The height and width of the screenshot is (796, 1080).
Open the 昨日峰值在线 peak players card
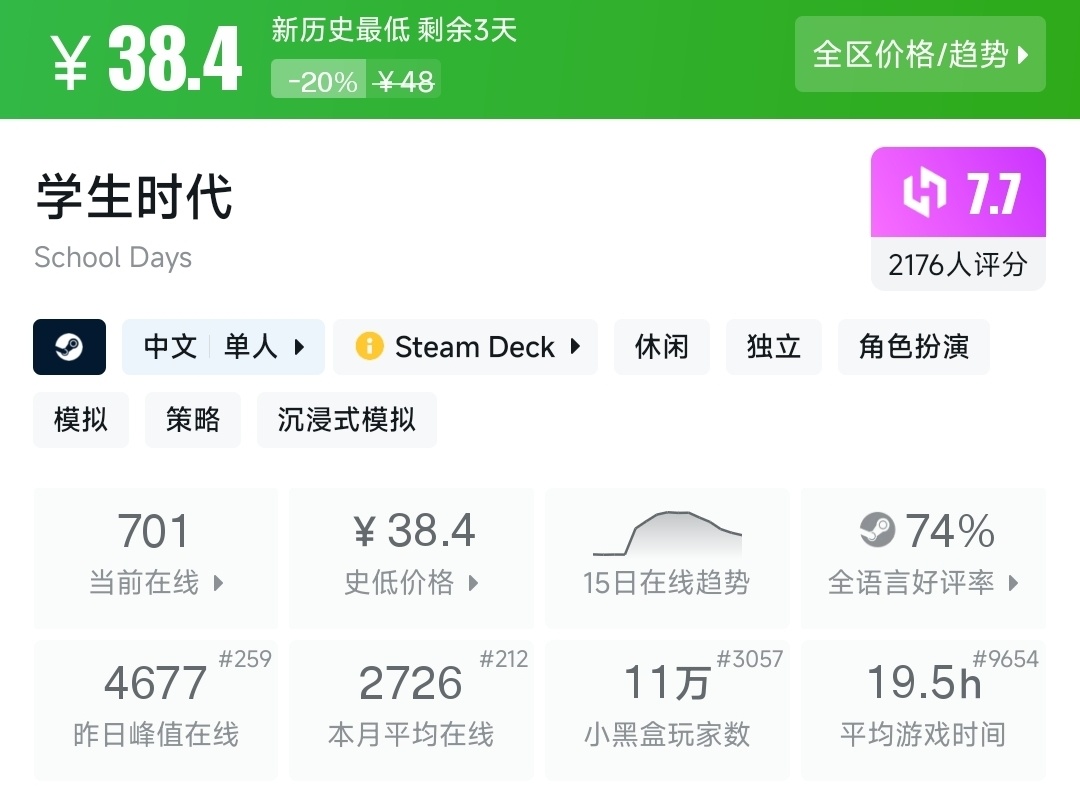[x=156, y=710]
